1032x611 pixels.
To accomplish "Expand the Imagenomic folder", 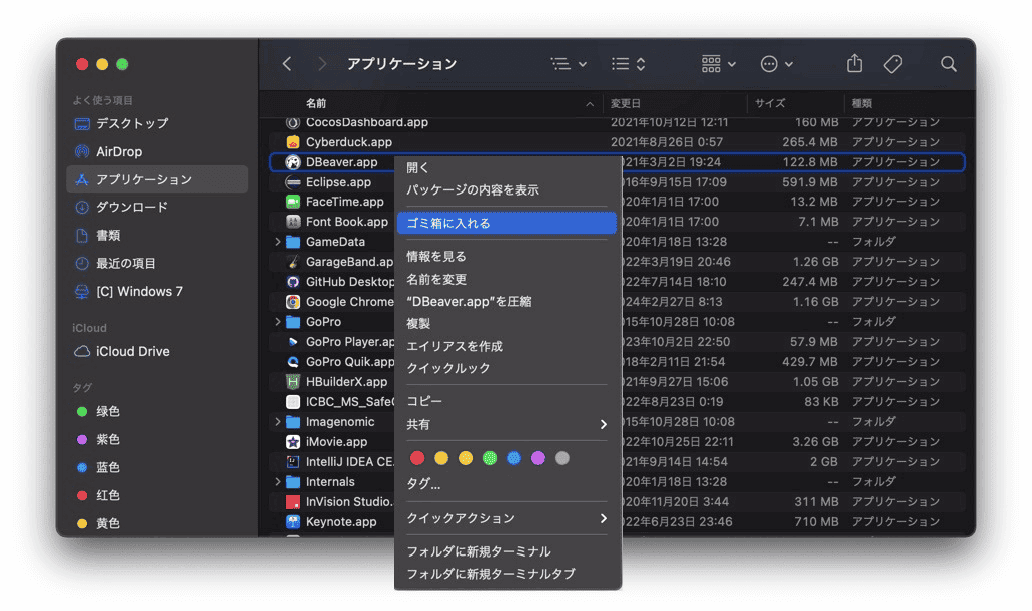I will coord(278,421).
